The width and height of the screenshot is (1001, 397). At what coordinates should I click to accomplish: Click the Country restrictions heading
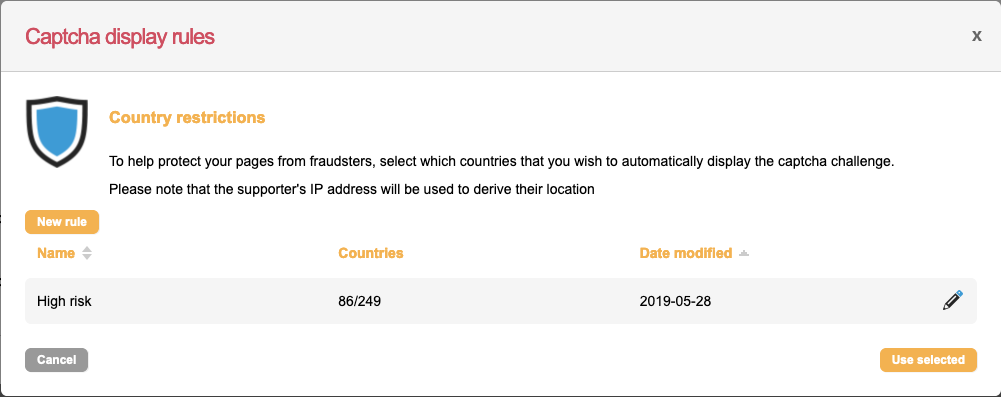(187, 117)
